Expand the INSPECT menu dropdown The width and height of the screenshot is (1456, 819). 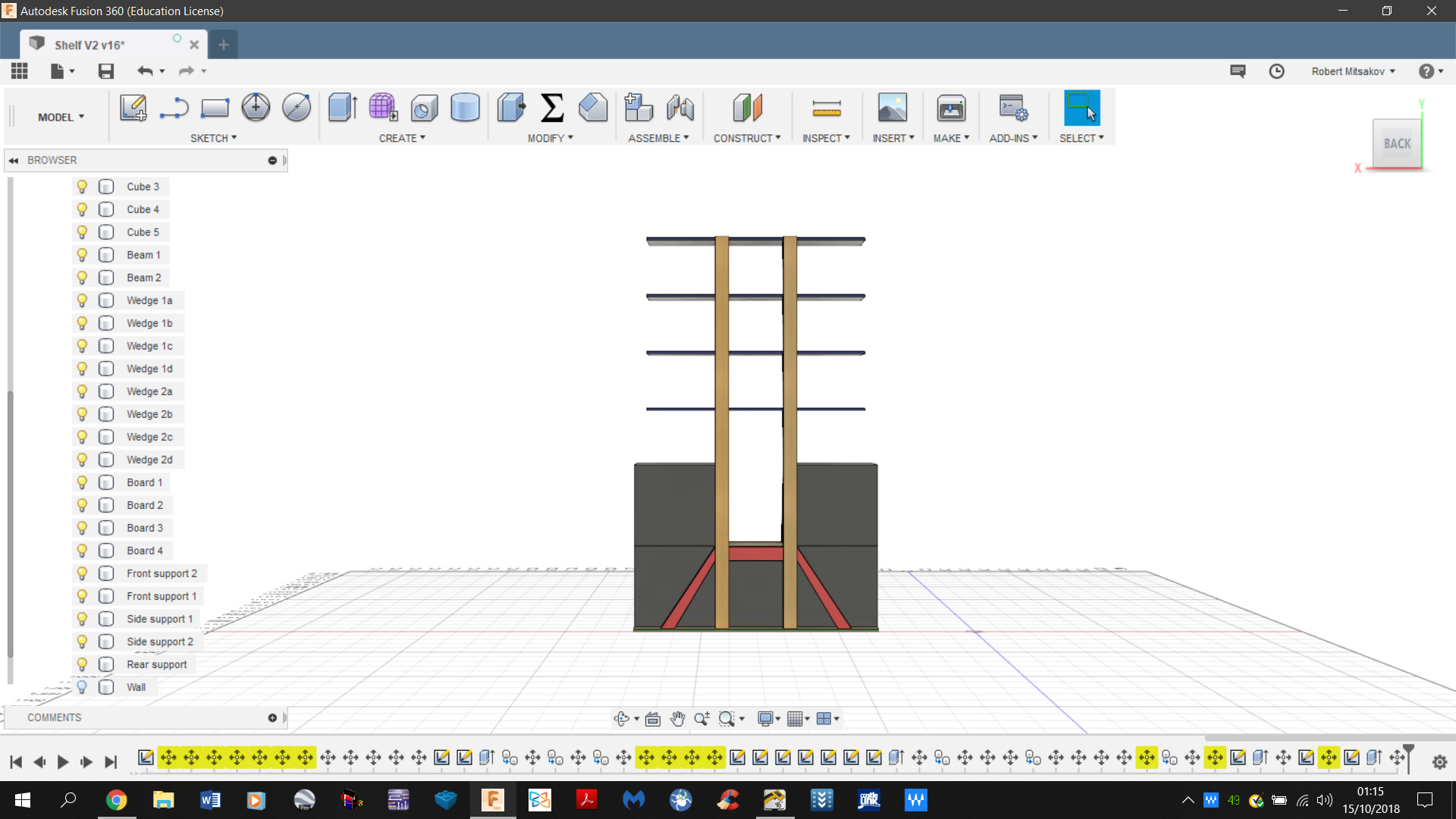click(826, 138)
